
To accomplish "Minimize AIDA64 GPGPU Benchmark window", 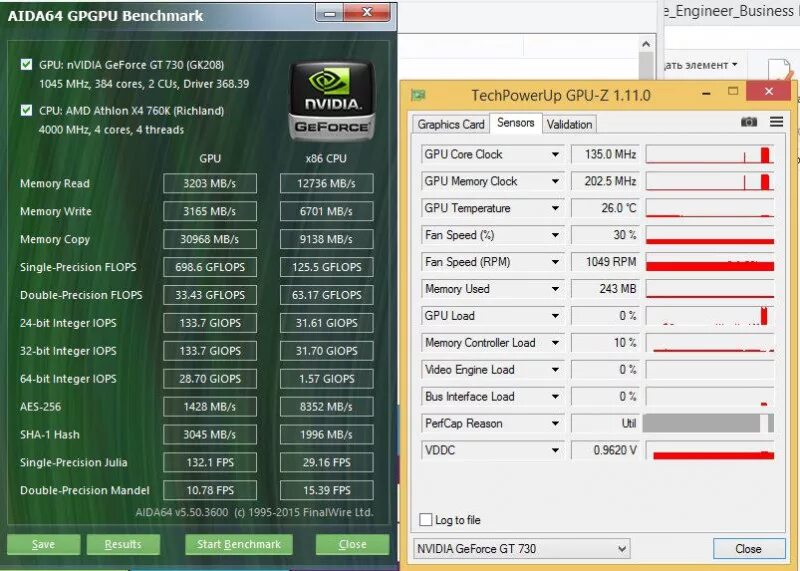I will click(x=330, y=13).
